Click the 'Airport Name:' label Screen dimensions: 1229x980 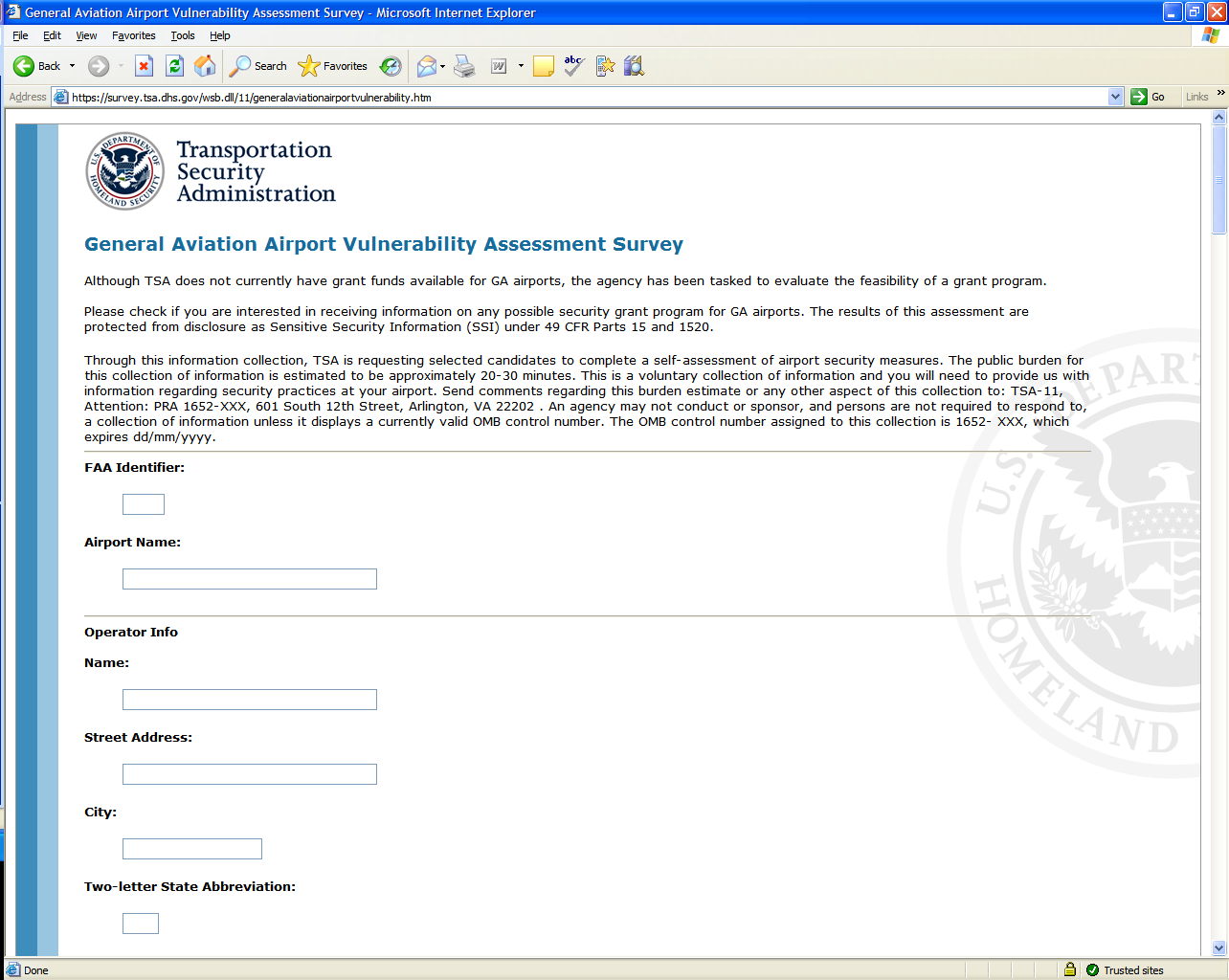pos(132,542)
